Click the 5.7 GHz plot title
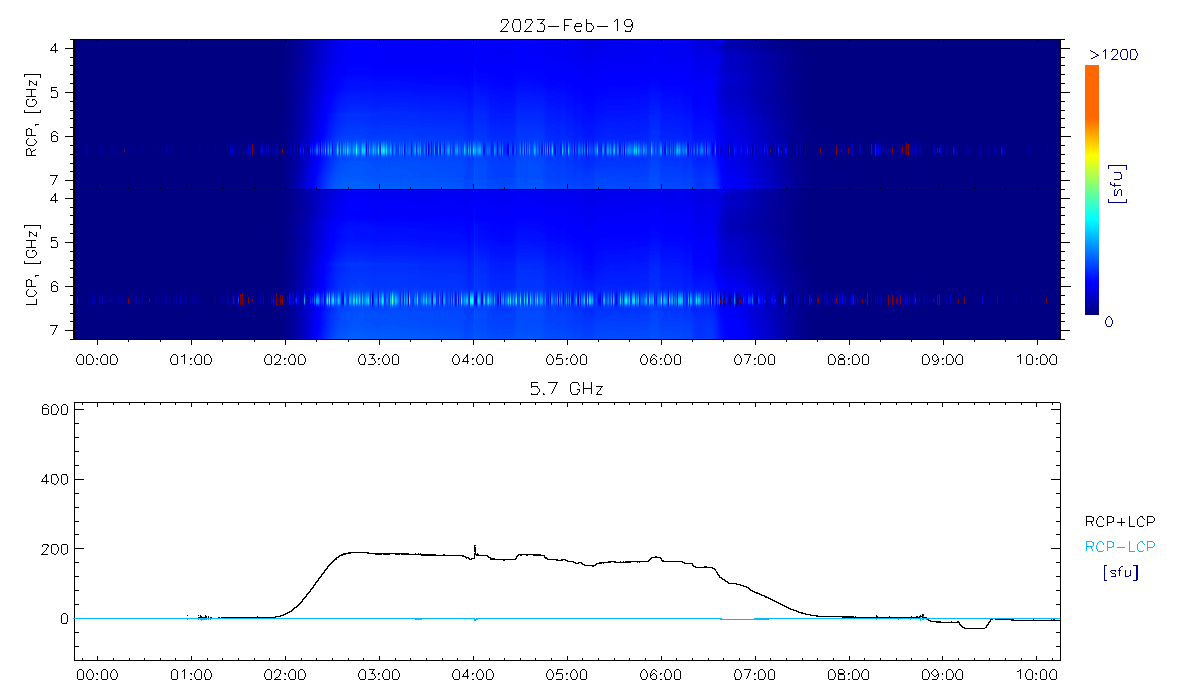The height and width of the screenshot is (700, 1200). pyautogui.click(x=567, y=387)
